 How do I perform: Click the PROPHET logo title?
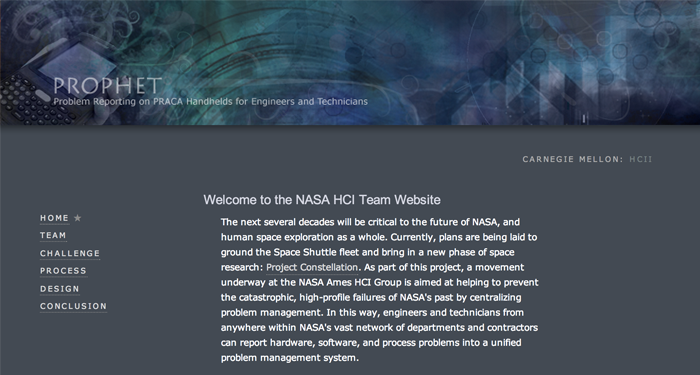click(x=107, y=86)
